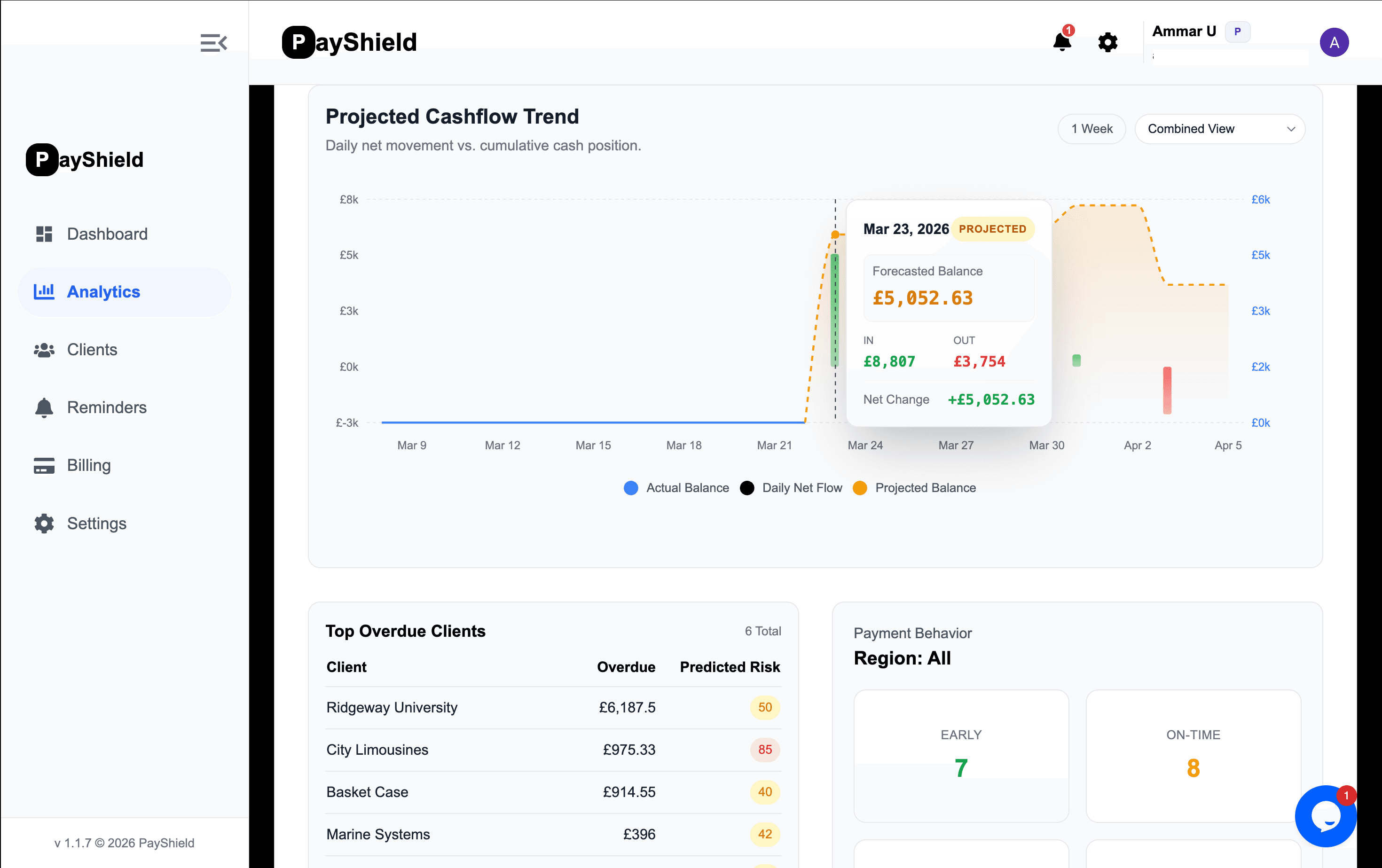
Task: Click the Dashboard grid icon
Action: tap(44, 234)
